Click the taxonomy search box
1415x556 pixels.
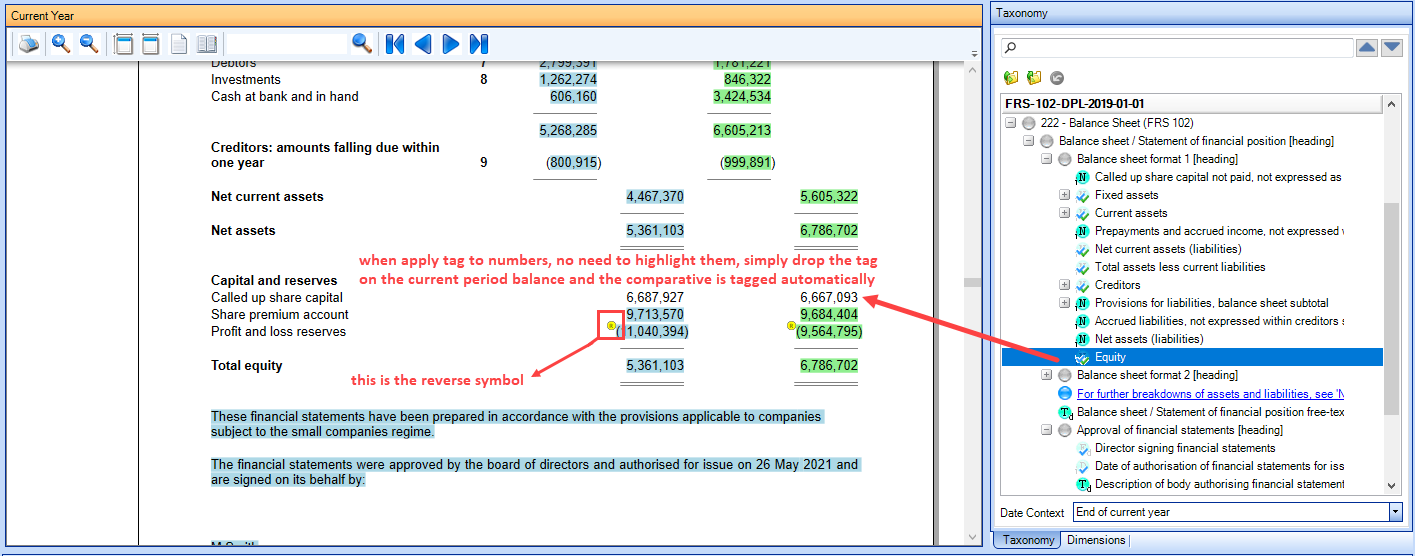[x=1177, y=48]
